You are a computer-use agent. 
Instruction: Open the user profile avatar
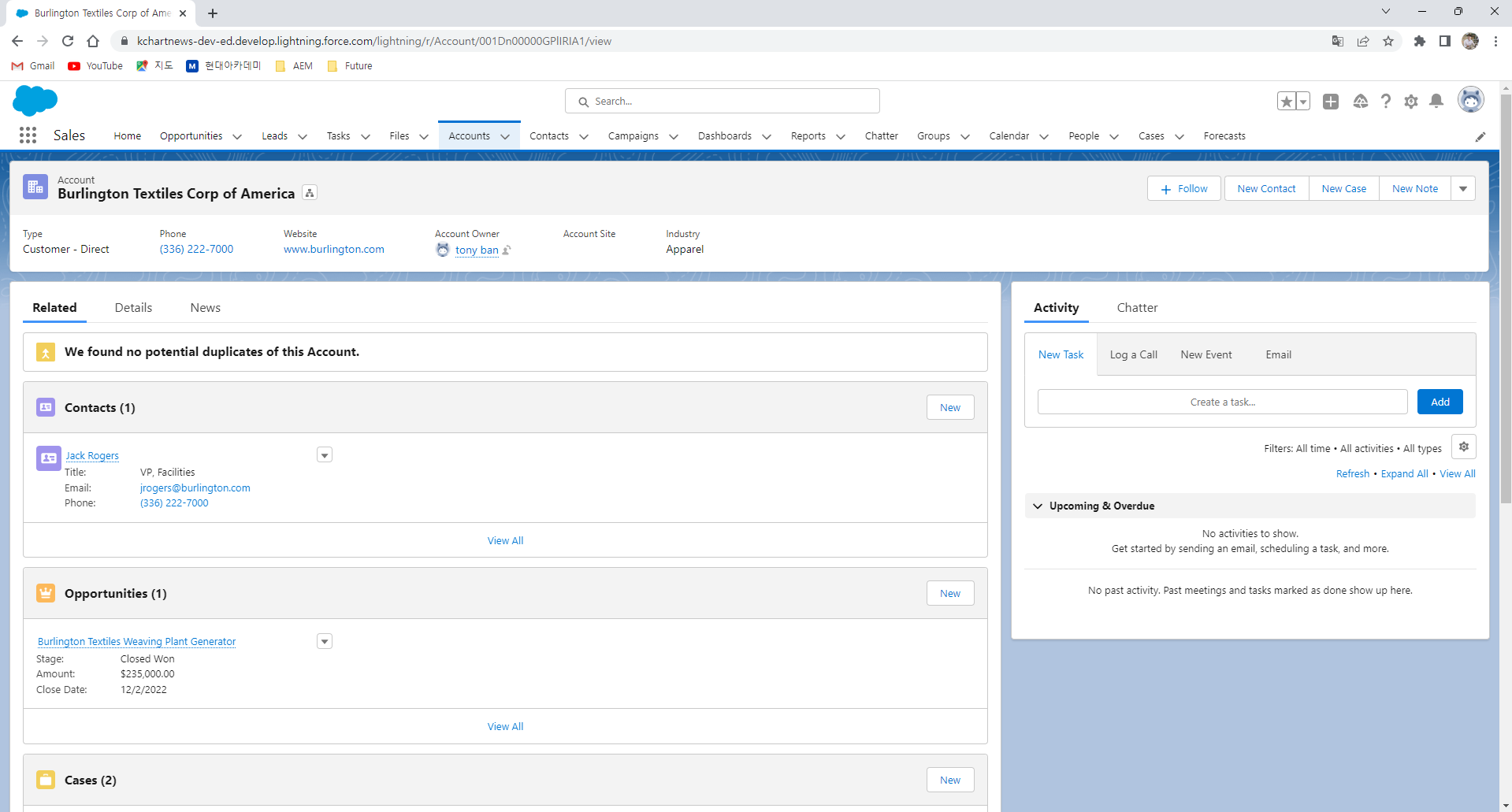click(1471, 100)
